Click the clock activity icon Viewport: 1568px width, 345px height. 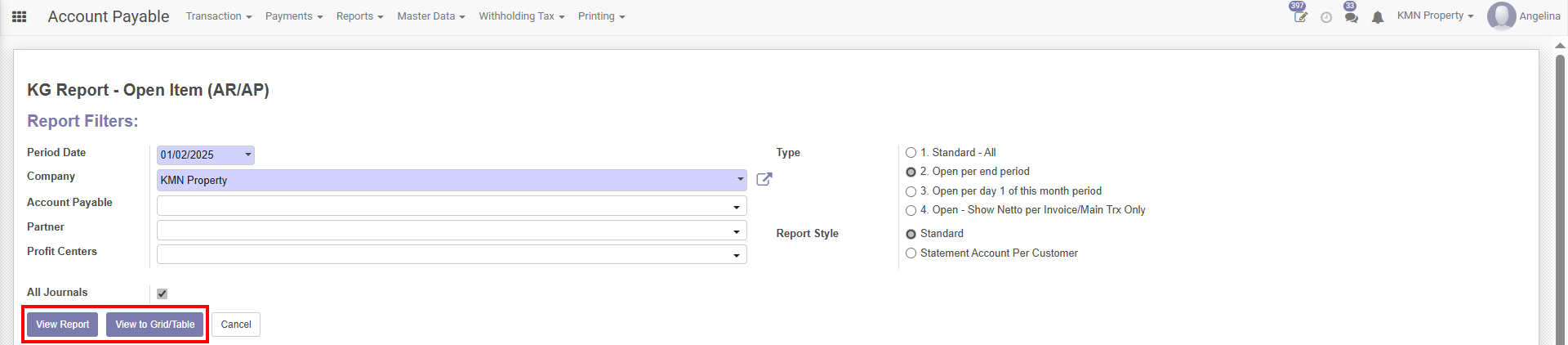[x=1326, y=17]
